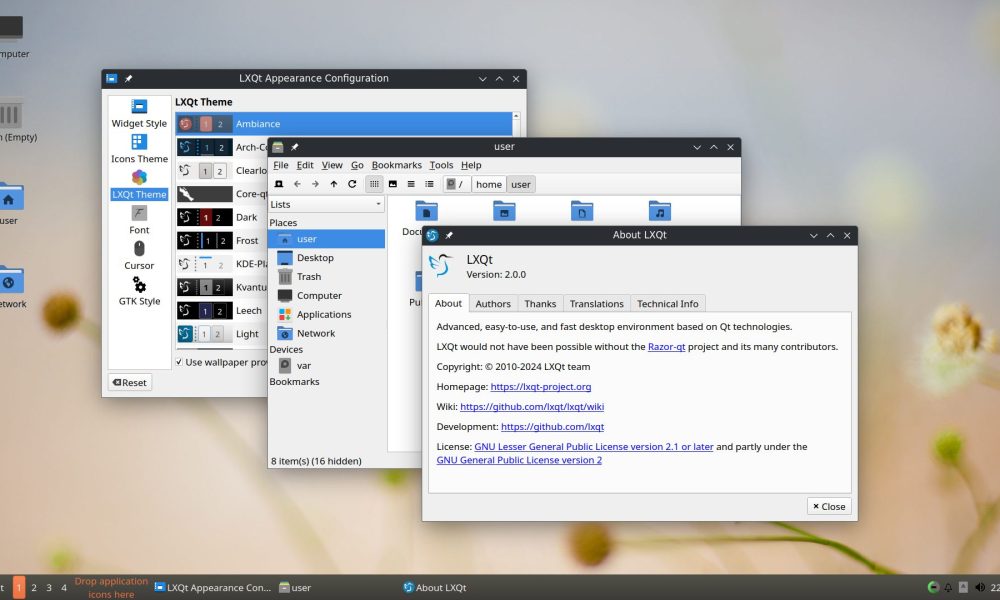Open Widget Style section in Appearance Configuration
1000x600 pixels.
(139, 113)
